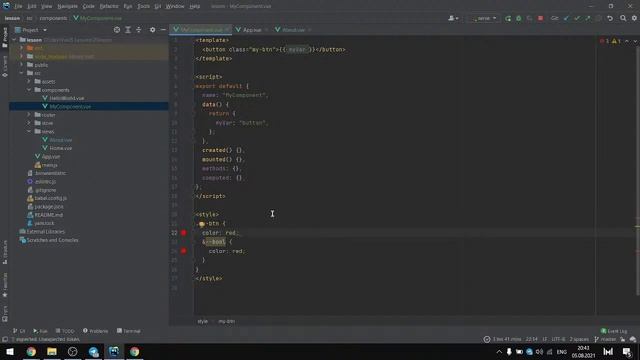640x360 pixels.
Task: Collapse the src folder
Action: coord(22,73)
